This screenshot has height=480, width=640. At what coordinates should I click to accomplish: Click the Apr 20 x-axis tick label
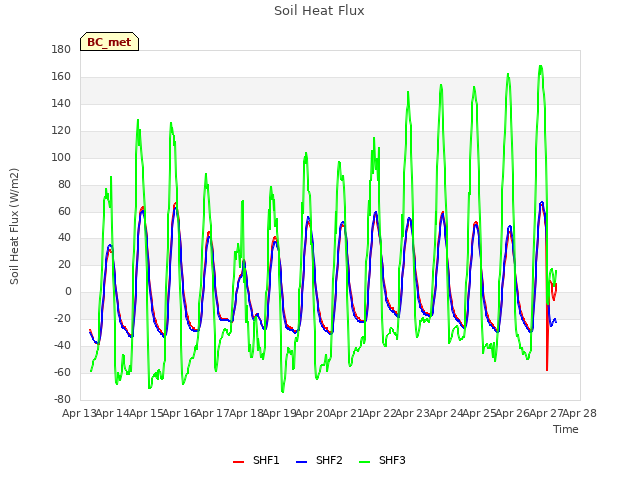click(x=313, y=413)
